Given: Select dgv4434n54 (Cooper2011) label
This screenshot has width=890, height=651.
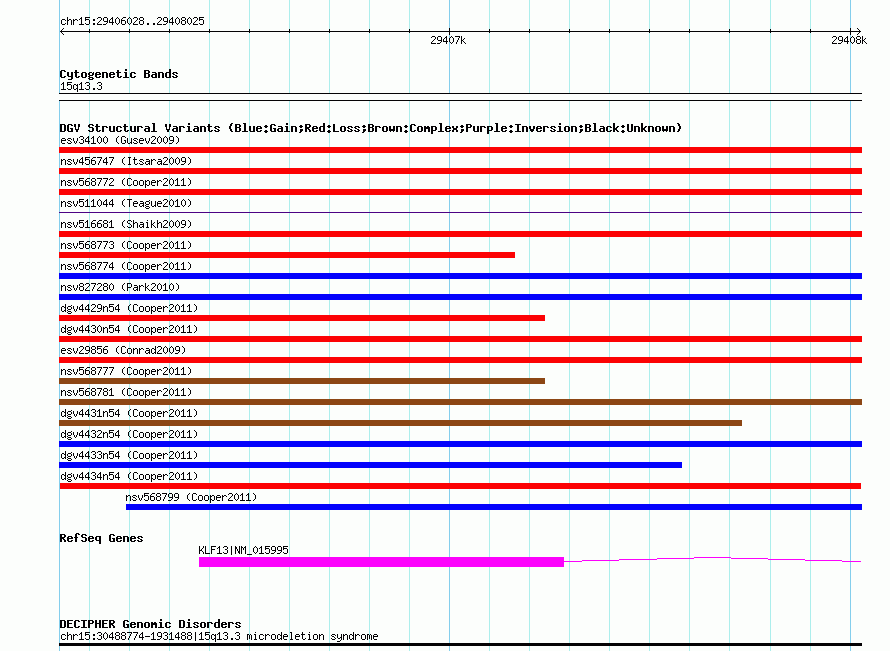Looking at the screenshot, I should [129, 476].
